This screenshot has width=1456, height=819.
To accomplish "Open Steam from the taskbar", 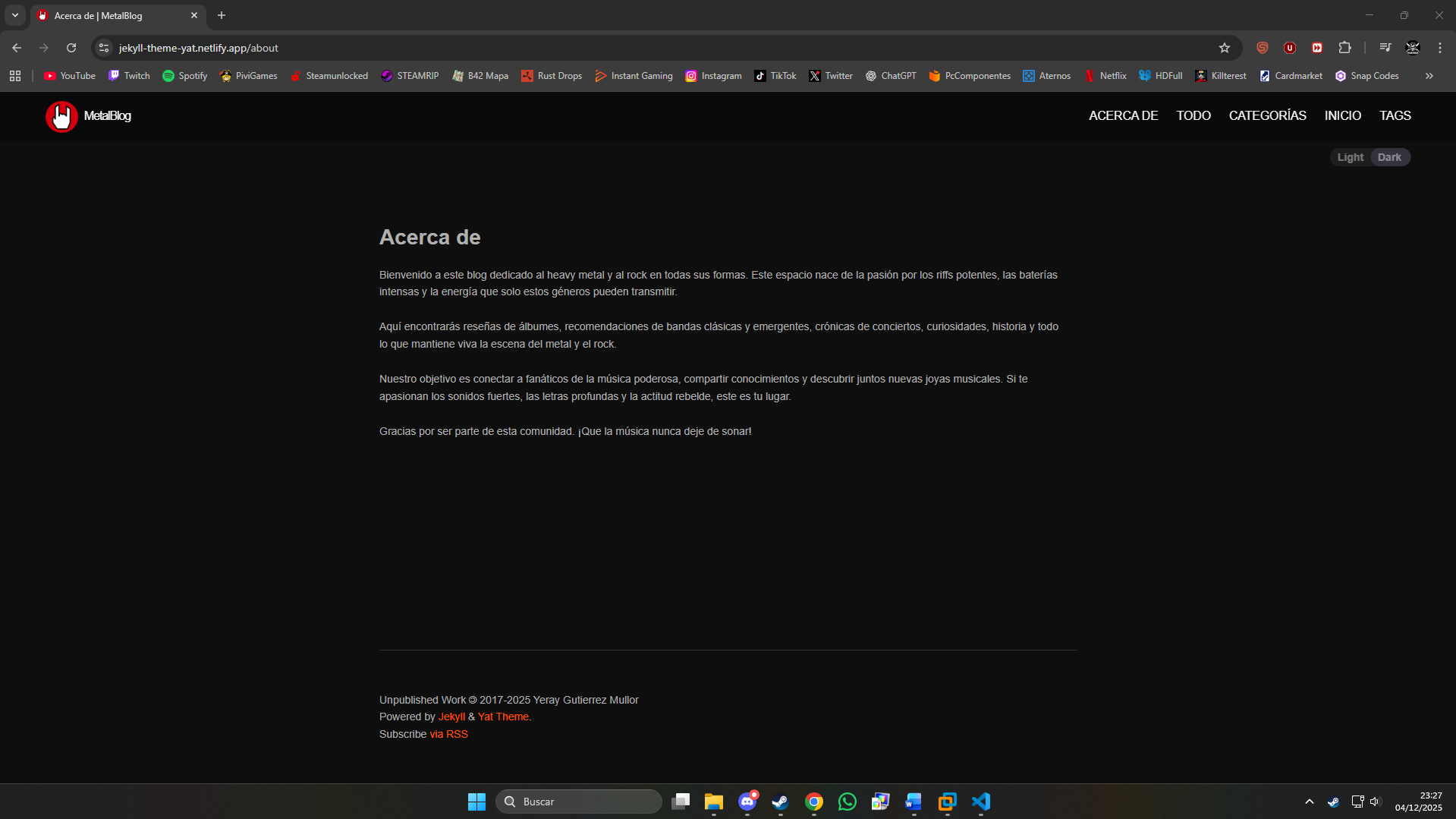I will pos(780,802).
